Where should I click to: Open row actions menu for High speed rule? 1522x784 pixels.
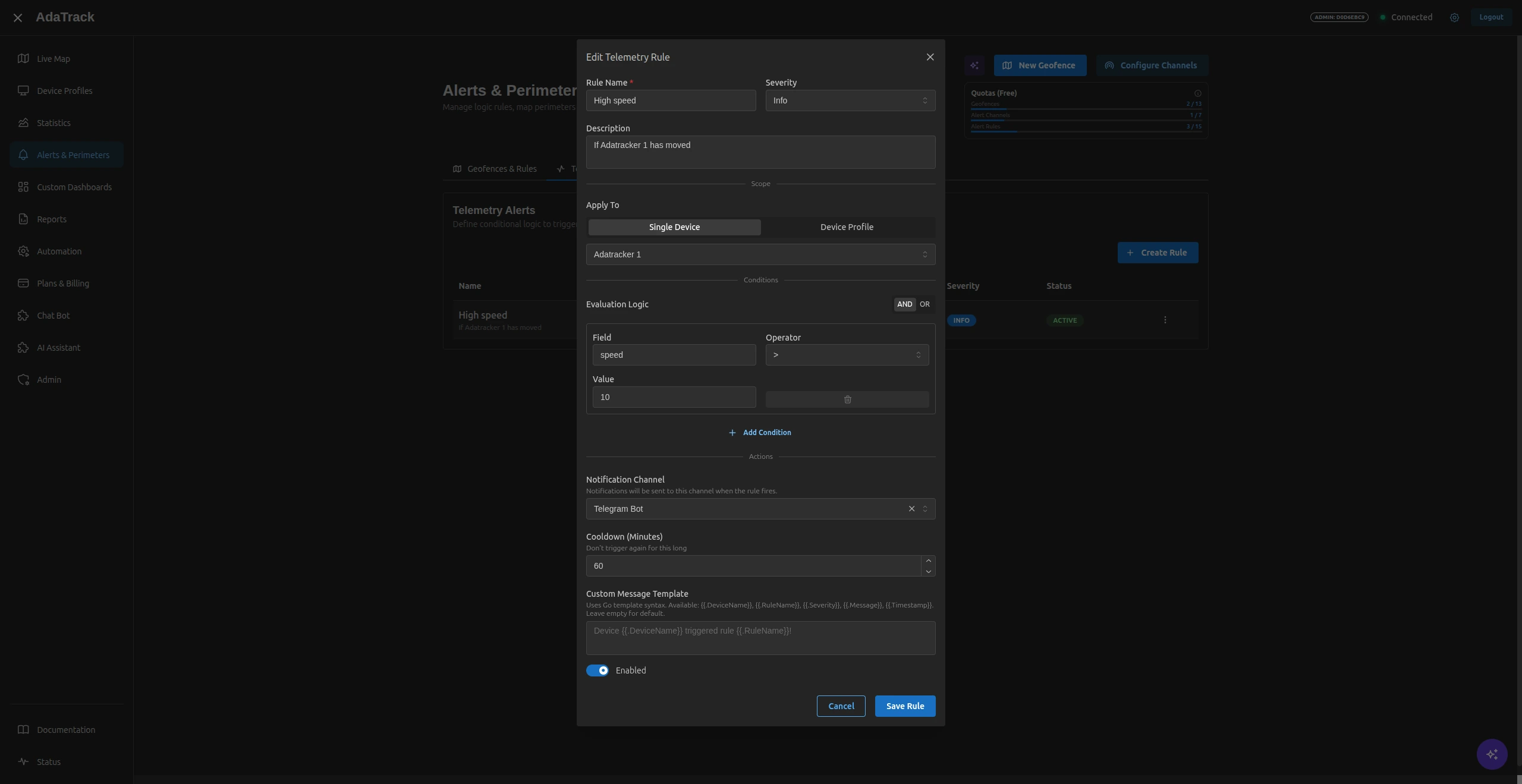click(x=1165, y=320)
